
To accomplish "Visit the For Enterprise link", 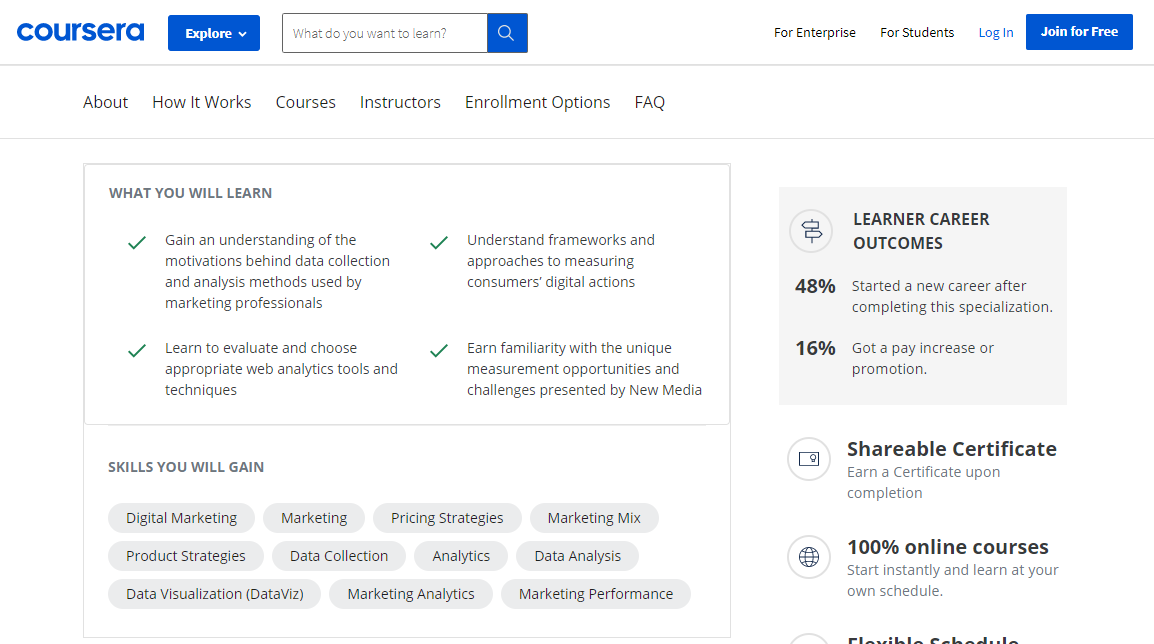I will [814, 32].
